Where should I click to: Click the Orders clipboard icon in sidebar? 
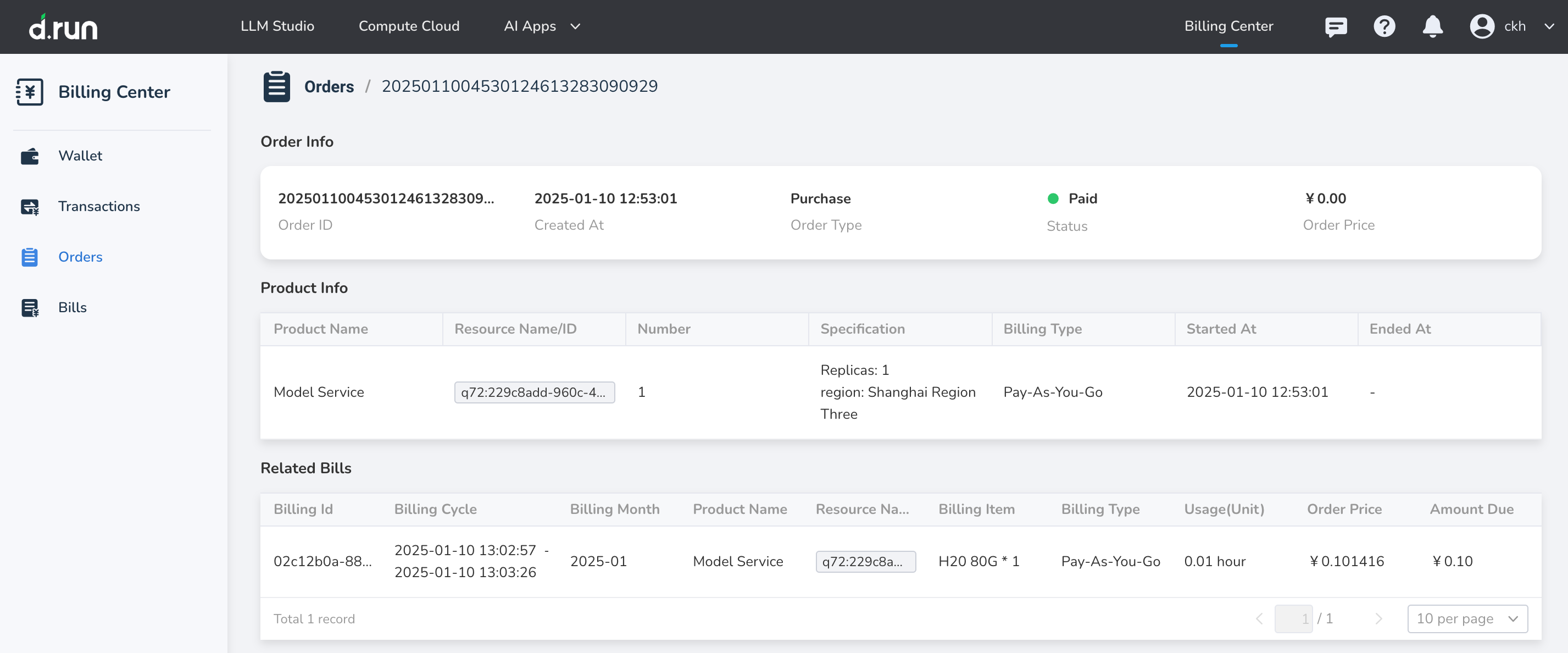(30, 257)
